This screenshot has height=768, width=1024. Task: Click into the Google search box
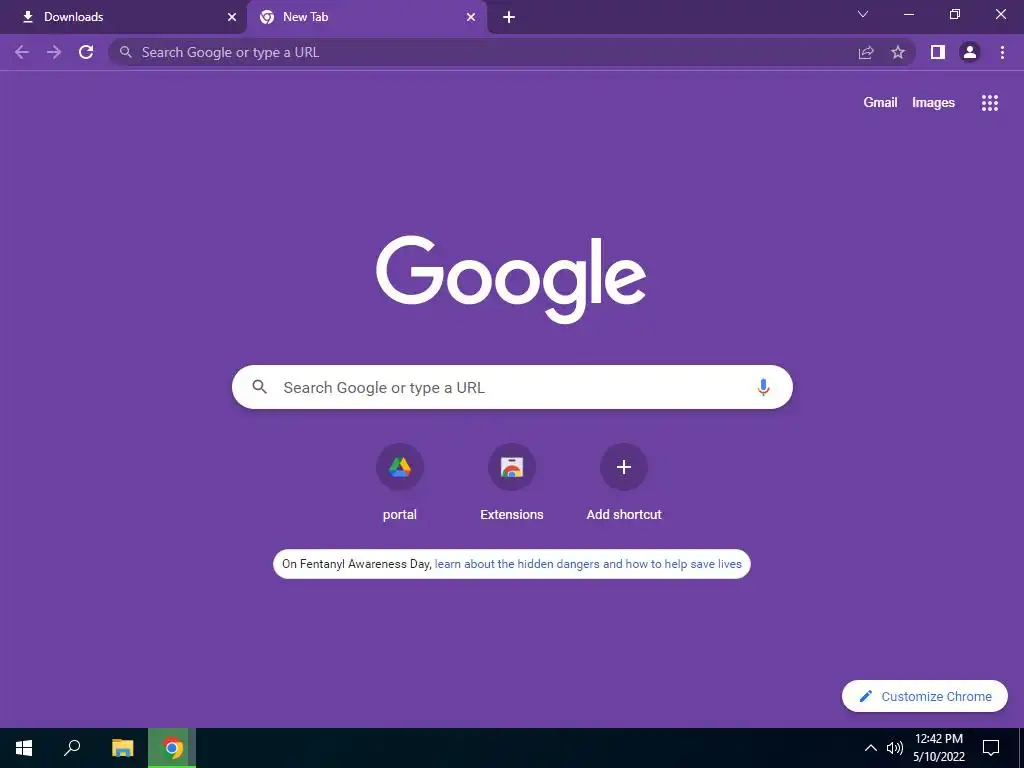(x=512, y=387)
